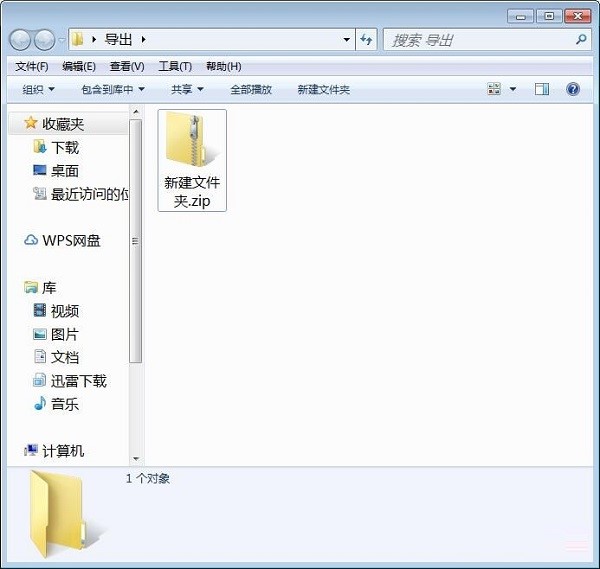Click the star icon beside 收藏夹
Viewport: 600px width, 569px height.
click(31, 123)
